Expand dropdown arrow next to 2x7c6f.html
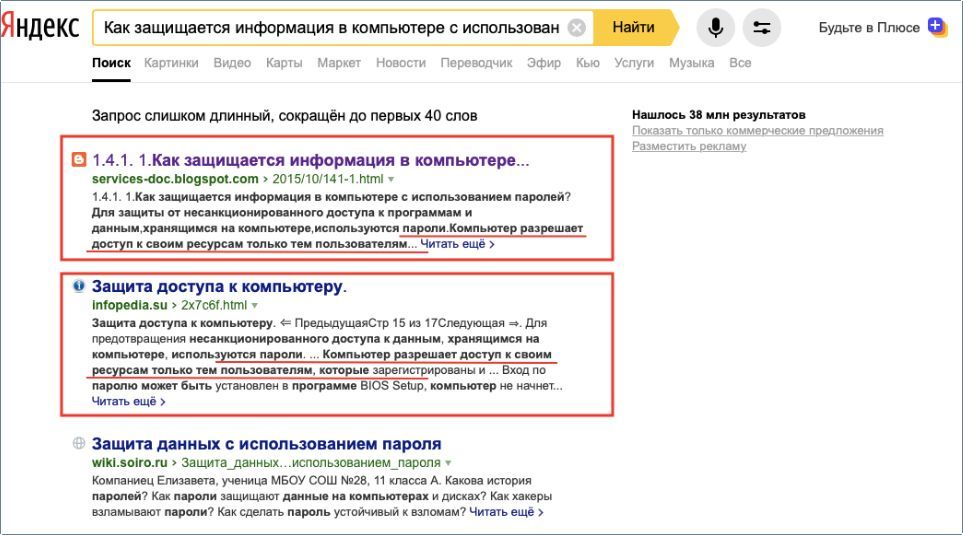The height and width of the screenshot is (535, 963). [255, 306]
